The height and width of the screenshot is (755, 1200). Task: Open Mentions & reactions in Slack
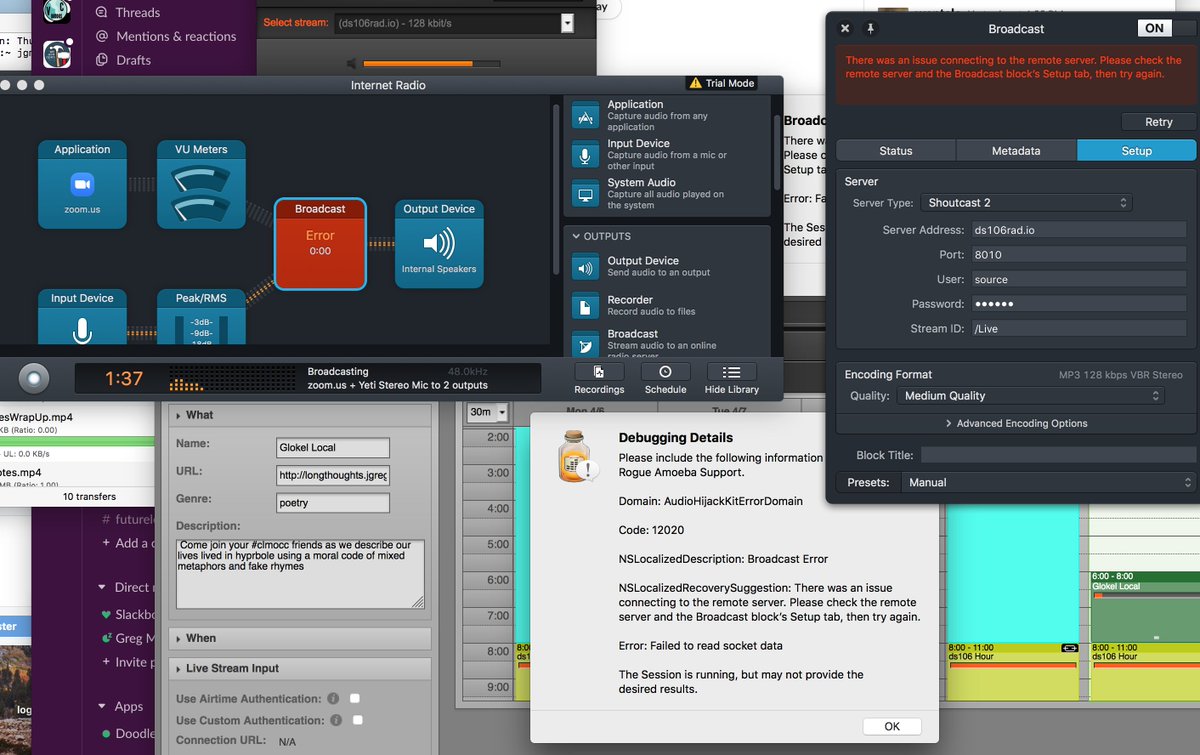pyautogui.click(x=165, y=36)
